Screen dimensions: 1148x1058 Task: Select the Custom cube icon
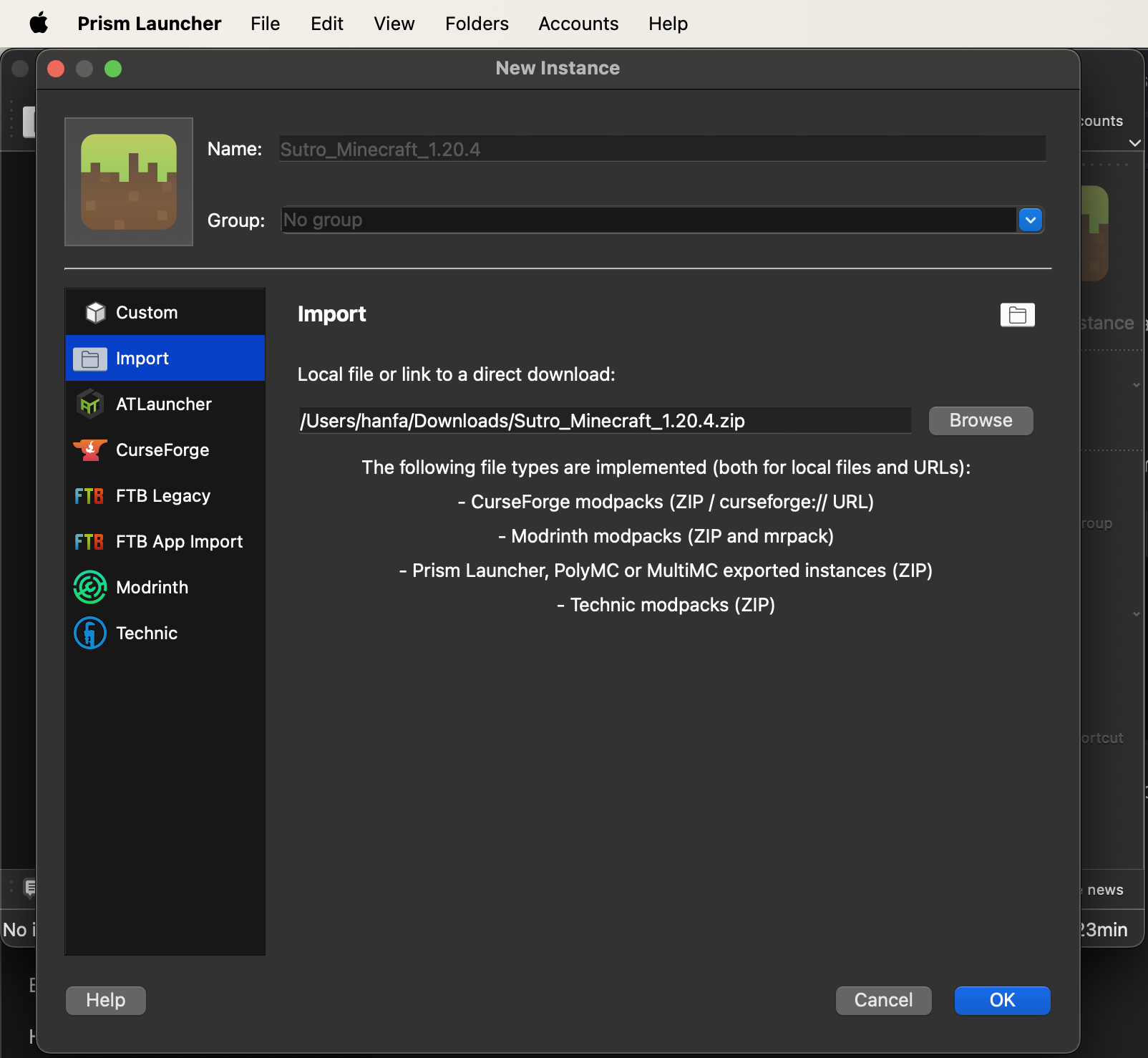pos(95,313)
